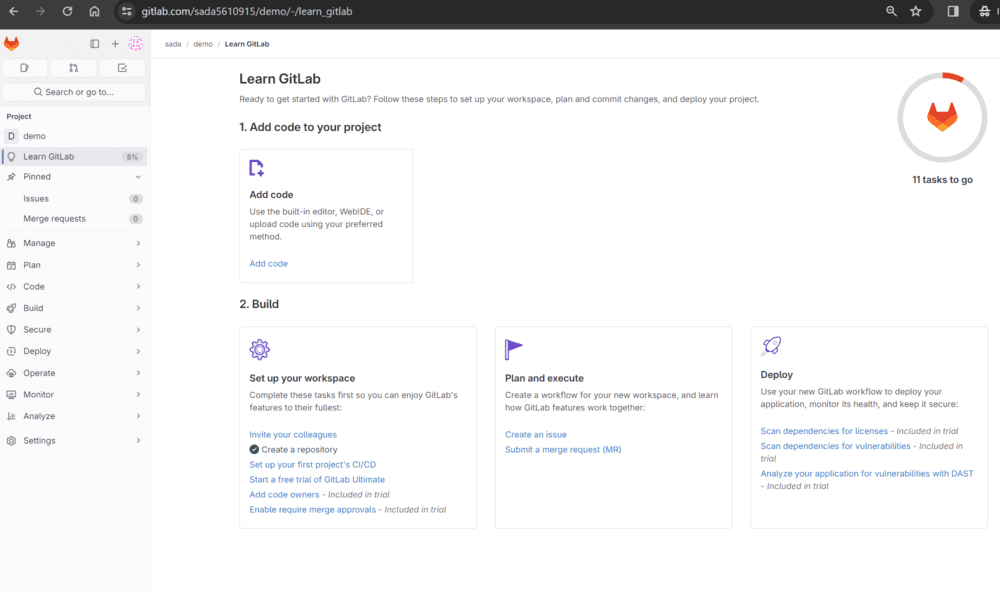Bookmark page with the star icon
Image resolution: width=1000 pixels, height=591 pixels.
pyautogui.click(x=916, y=11)
